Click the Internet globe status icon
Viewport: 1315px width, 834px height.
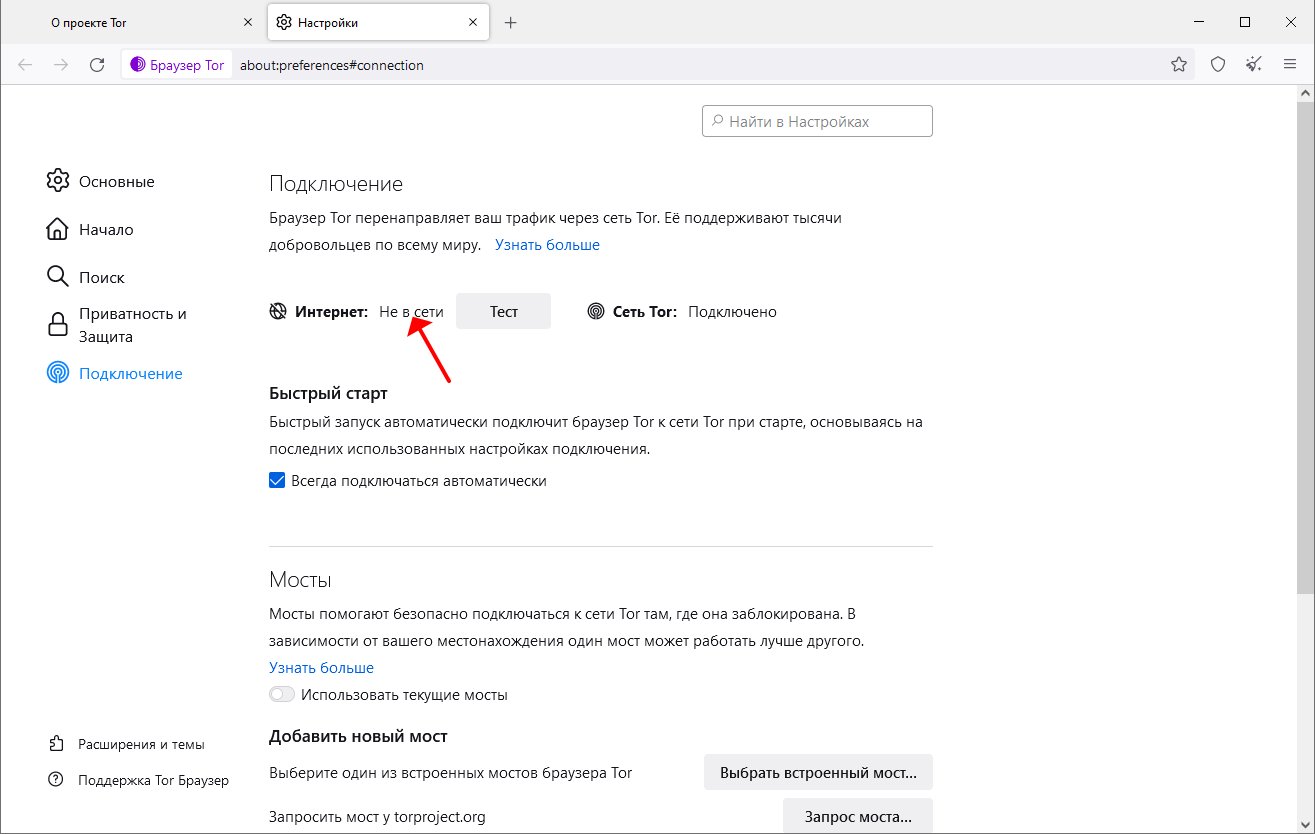pyautogui.click(x=278, y=311)
